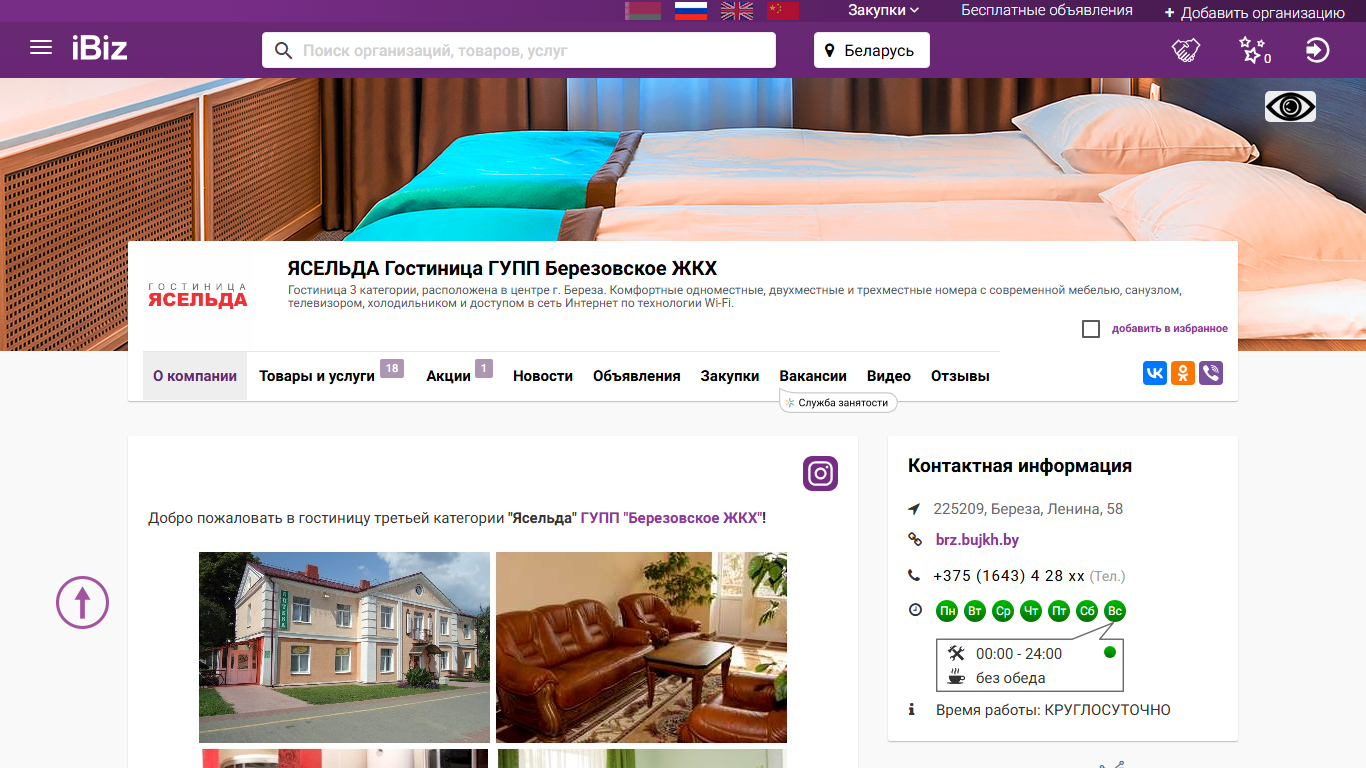Open the Odnoklassniki social page

pyautogui.click(x=1183, y=374)
